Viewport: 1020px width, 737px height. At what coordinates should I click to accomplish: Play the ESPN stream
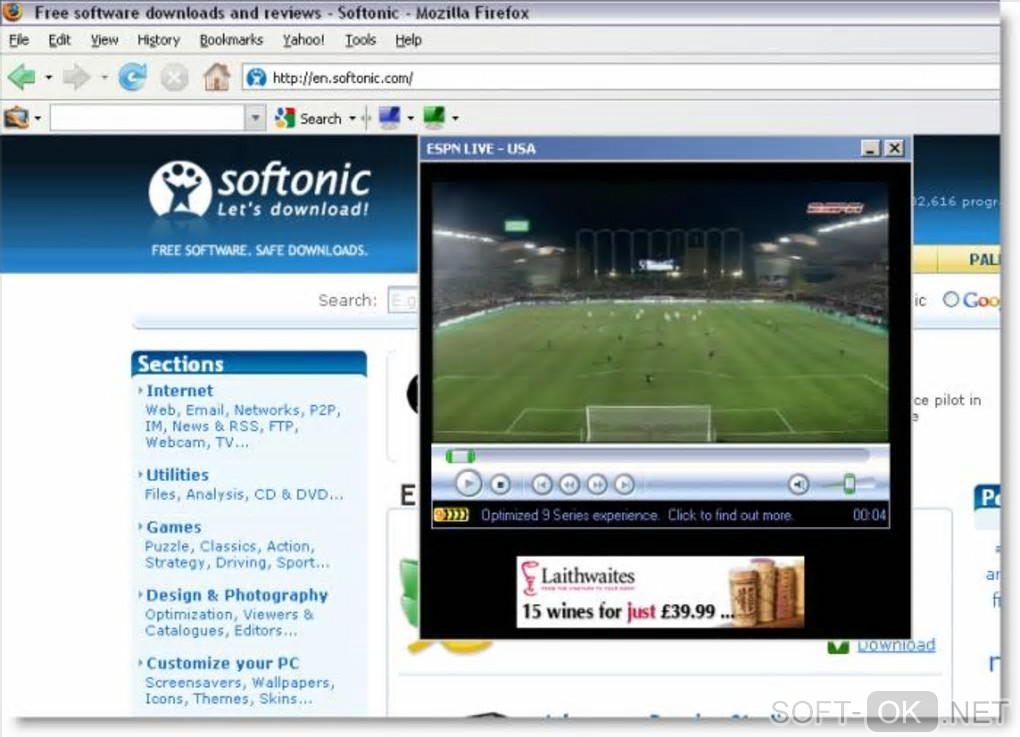click(x=468, y=483)
